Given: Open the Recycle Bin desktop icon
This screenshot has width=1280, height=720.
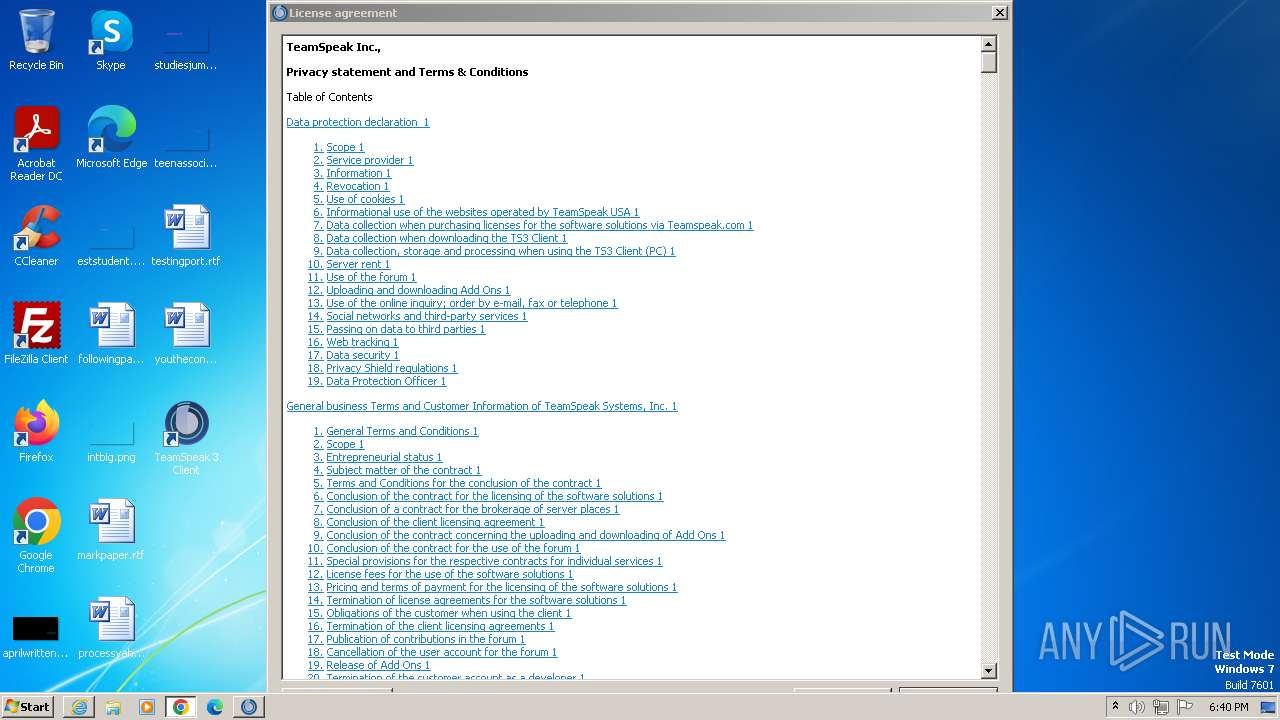Looking at the screenshot, I should tap(36, 40).
